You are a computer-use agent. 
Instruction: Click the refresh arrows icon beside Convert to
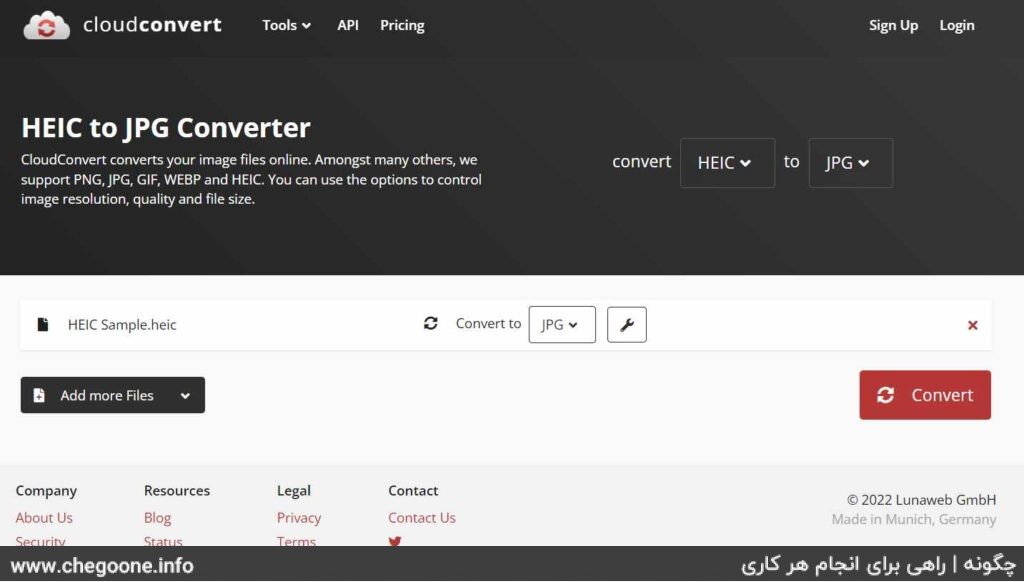coord(430,323)
